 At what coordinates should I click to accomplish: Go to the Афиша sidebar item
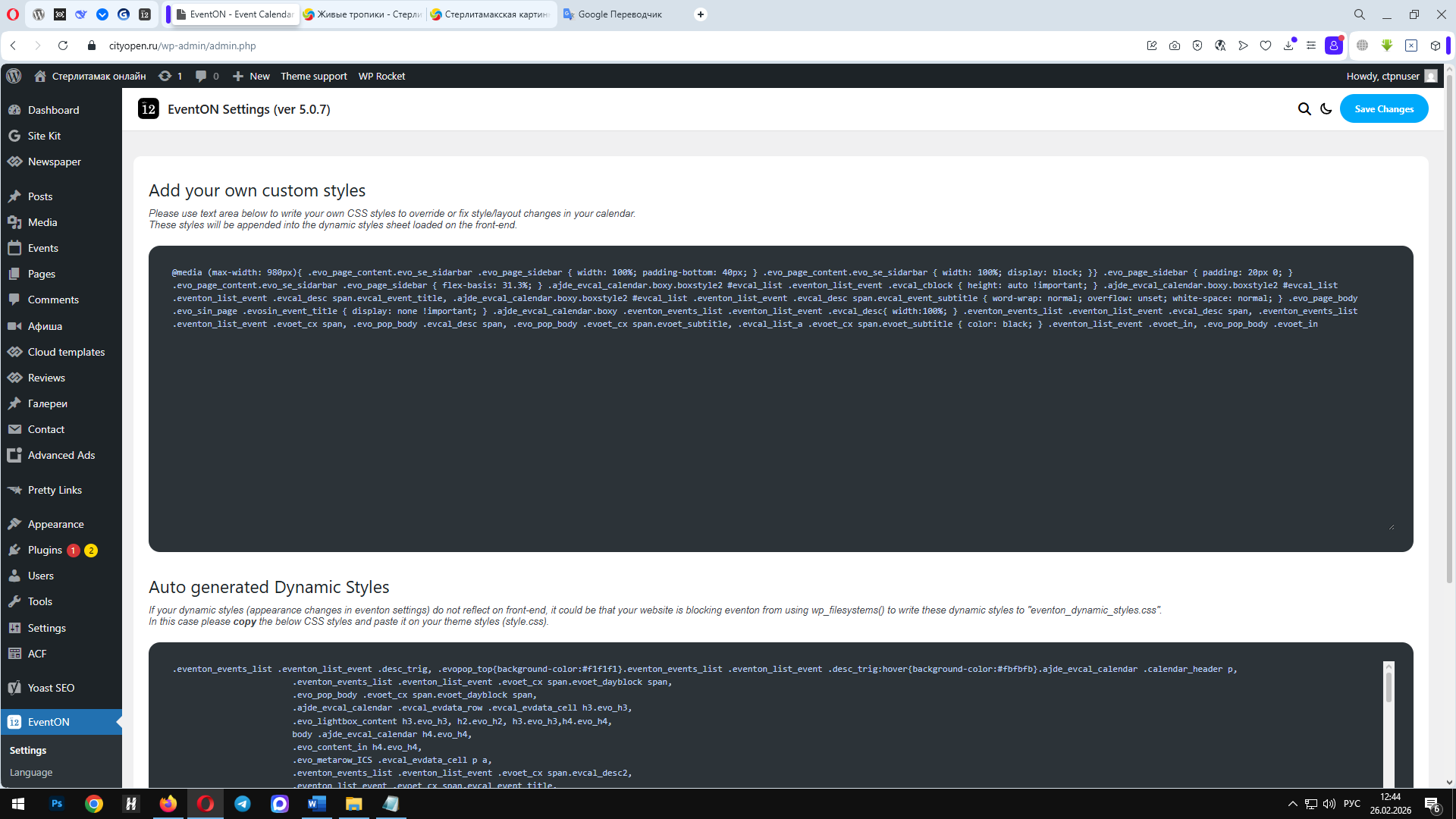[45, 326]
